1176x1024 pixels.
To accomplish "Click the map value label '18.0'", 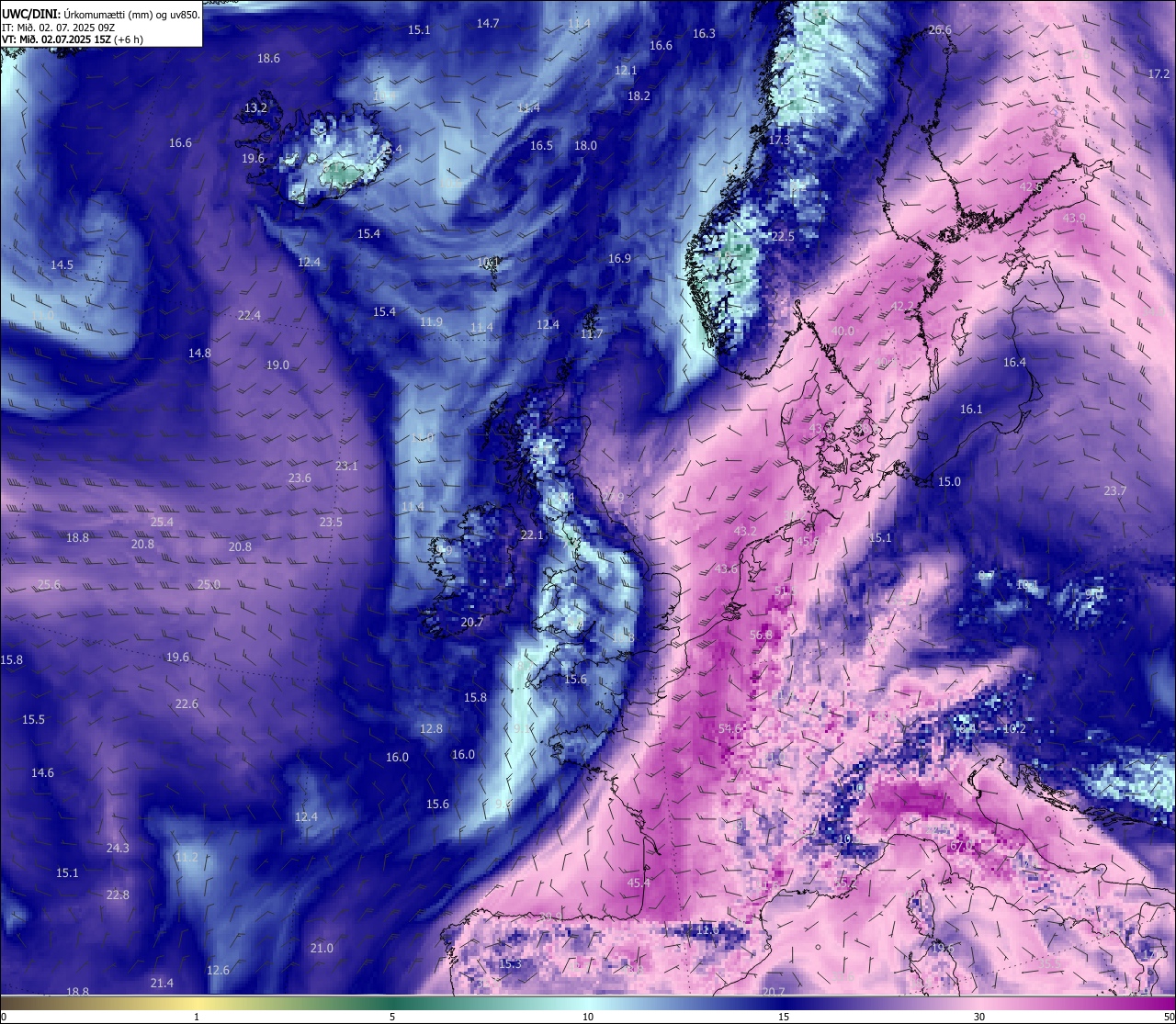I will (x=585, y=145).
